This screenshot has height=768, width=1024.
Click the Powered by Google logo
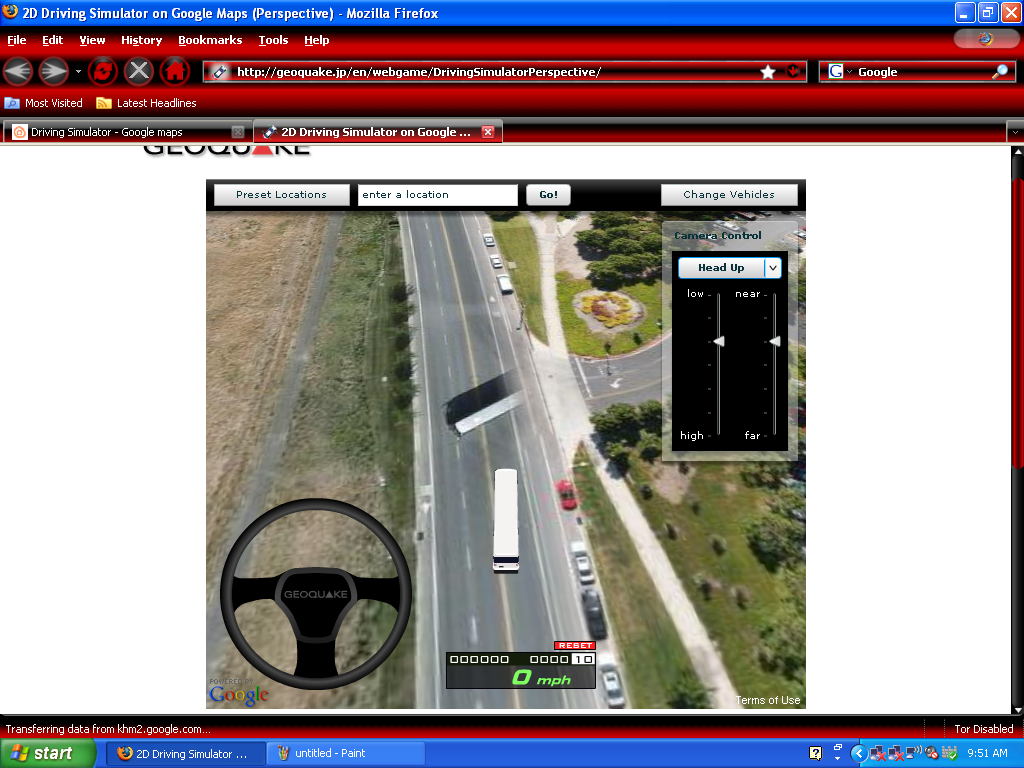click(238, 693)
